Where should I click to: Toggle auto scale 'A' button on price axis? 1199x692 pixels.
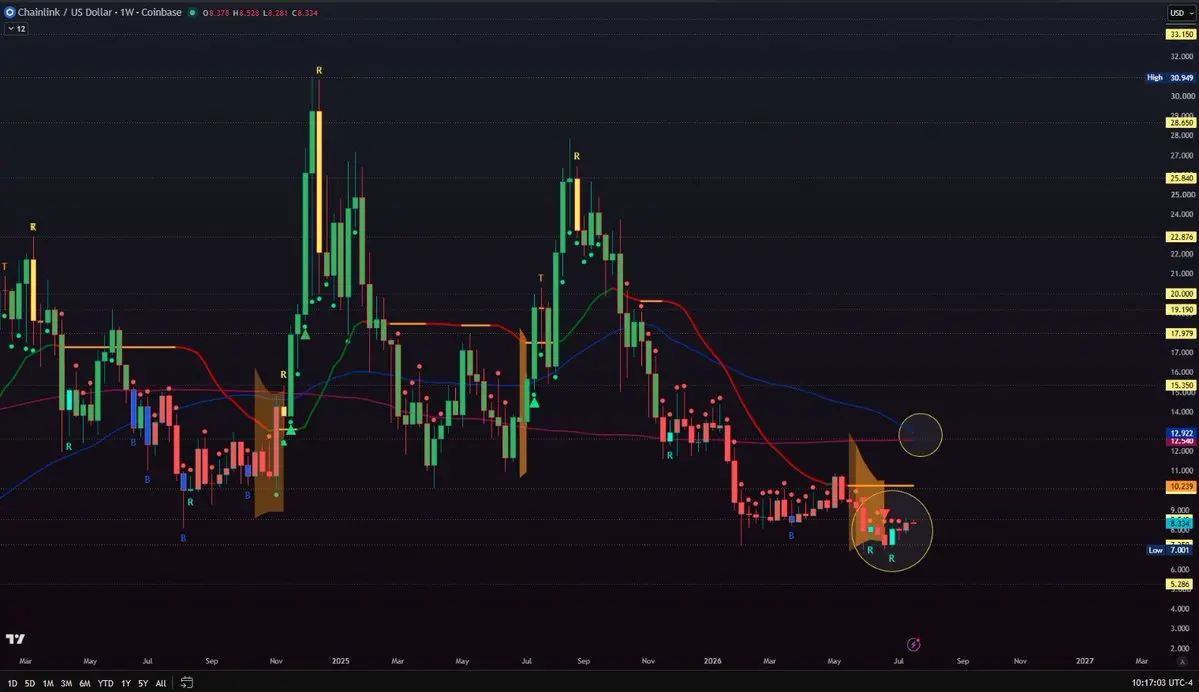pyautogui.click(x=1183, y=661)
